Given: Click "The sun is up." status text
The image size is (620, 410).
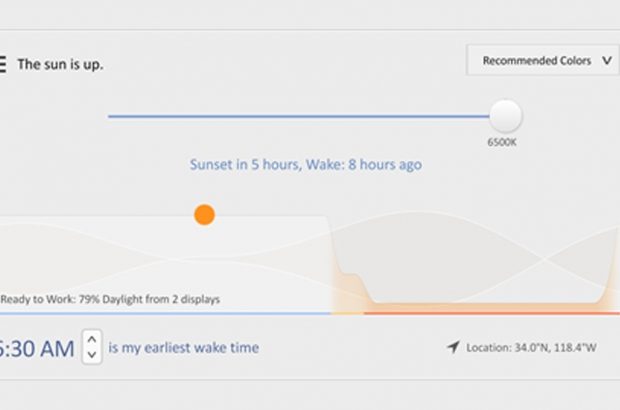Looking at the screenshot, I should [x=59, y=65].
